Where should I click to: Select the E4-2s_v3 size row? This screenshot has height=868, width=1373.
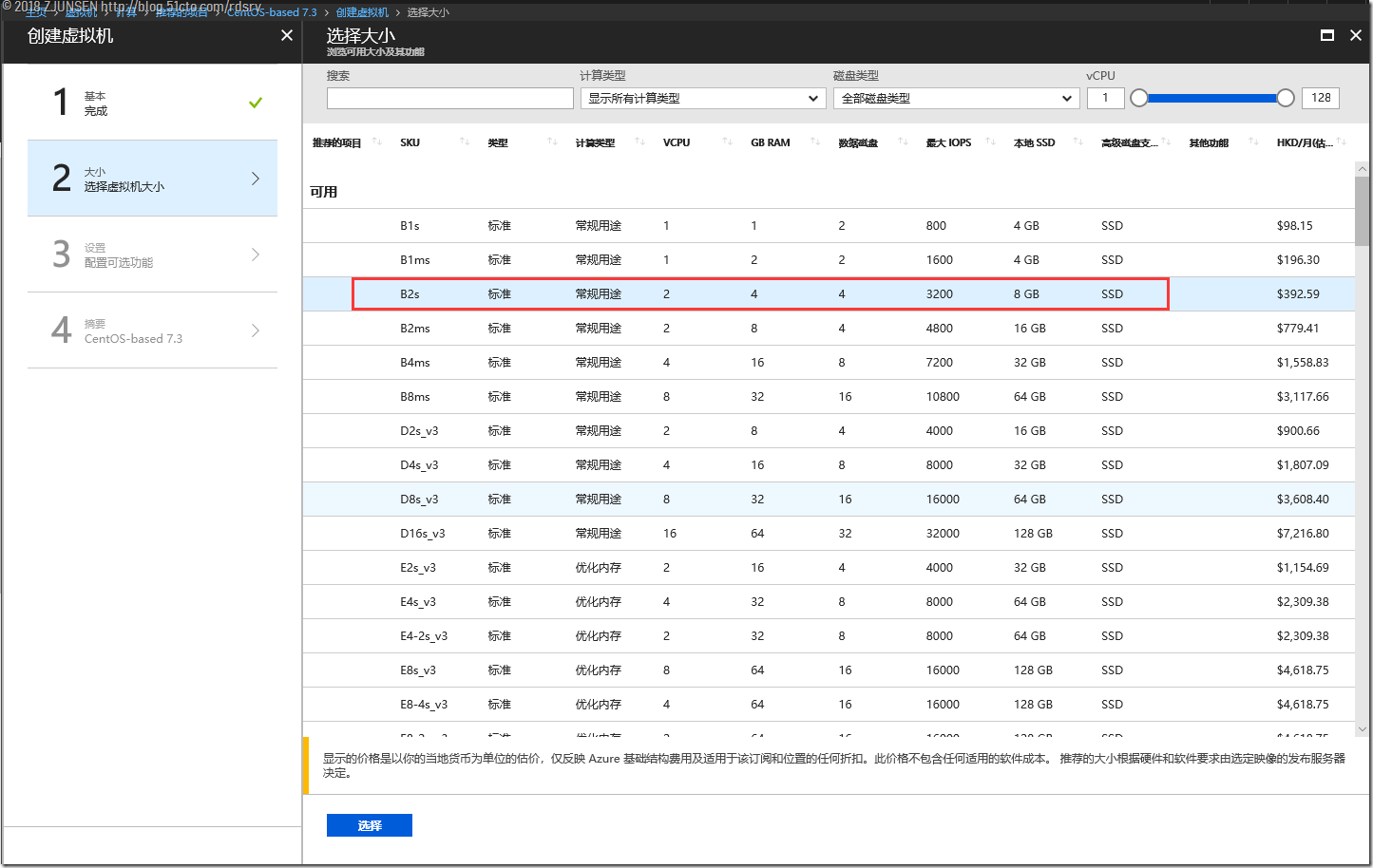[x=829, y=636]
